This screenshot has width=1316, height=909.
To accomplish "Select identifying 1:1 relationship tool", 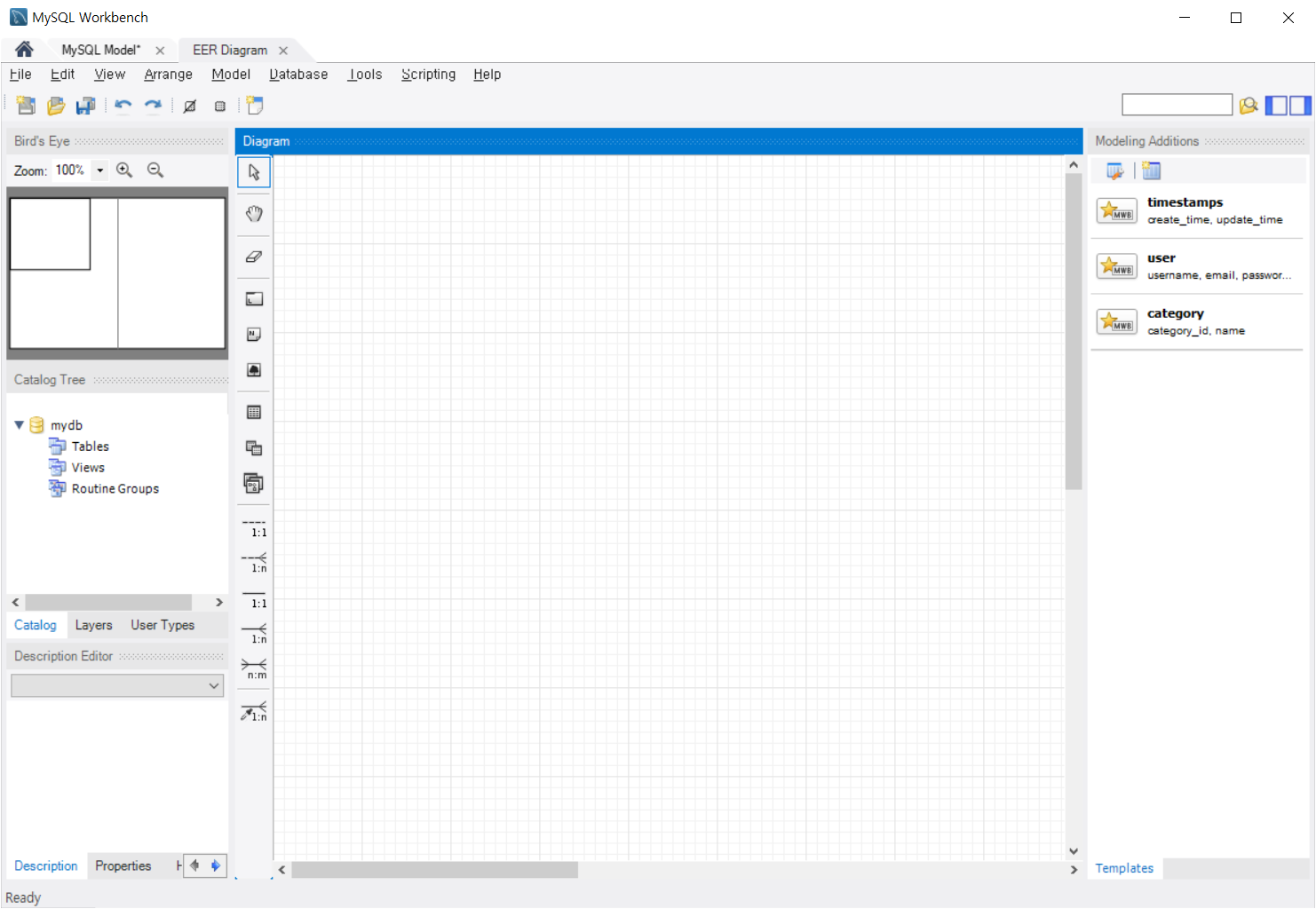I will (x=254, y=599).
